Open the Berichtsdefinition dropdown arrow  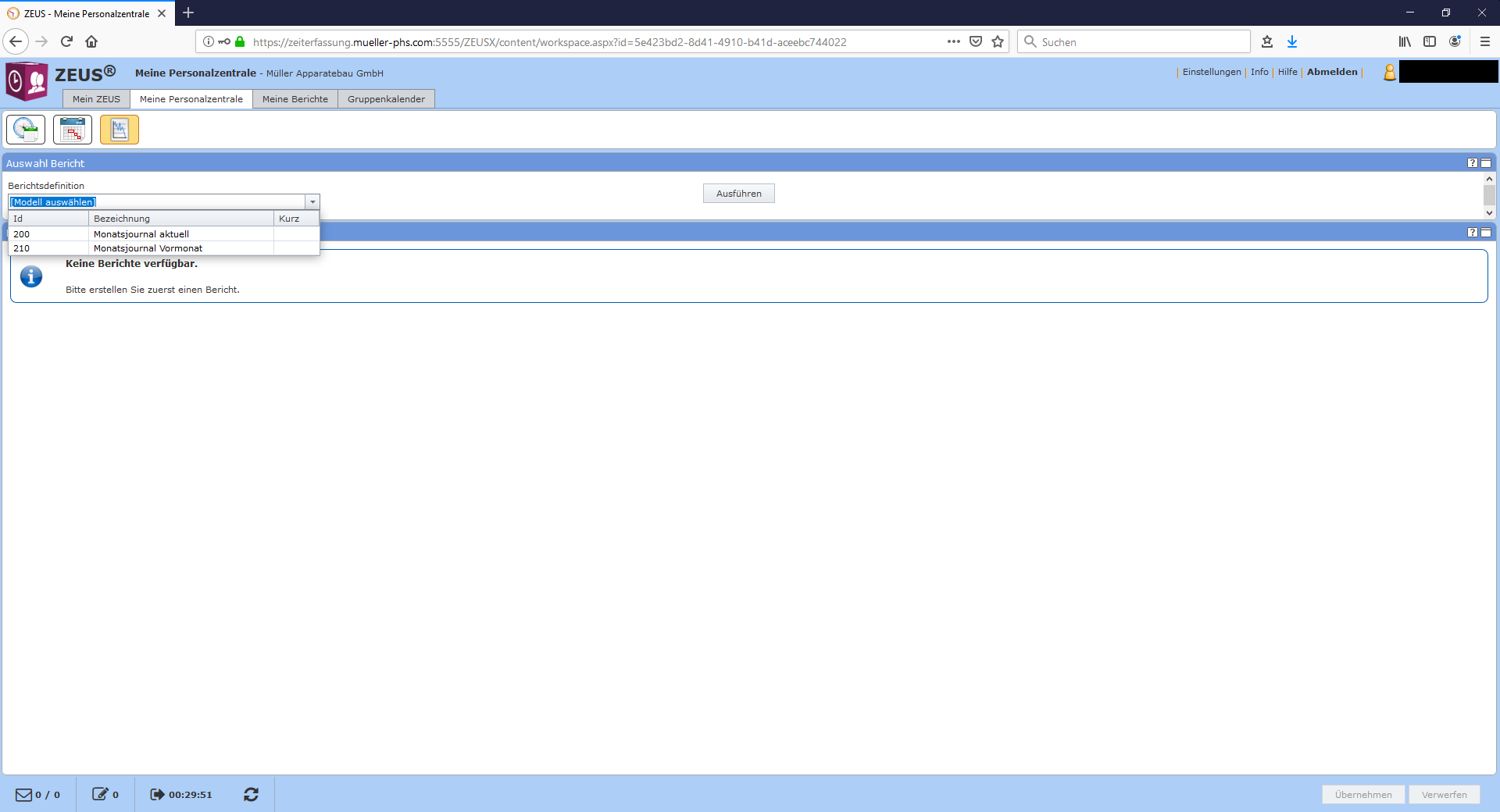tap(312, 202)
